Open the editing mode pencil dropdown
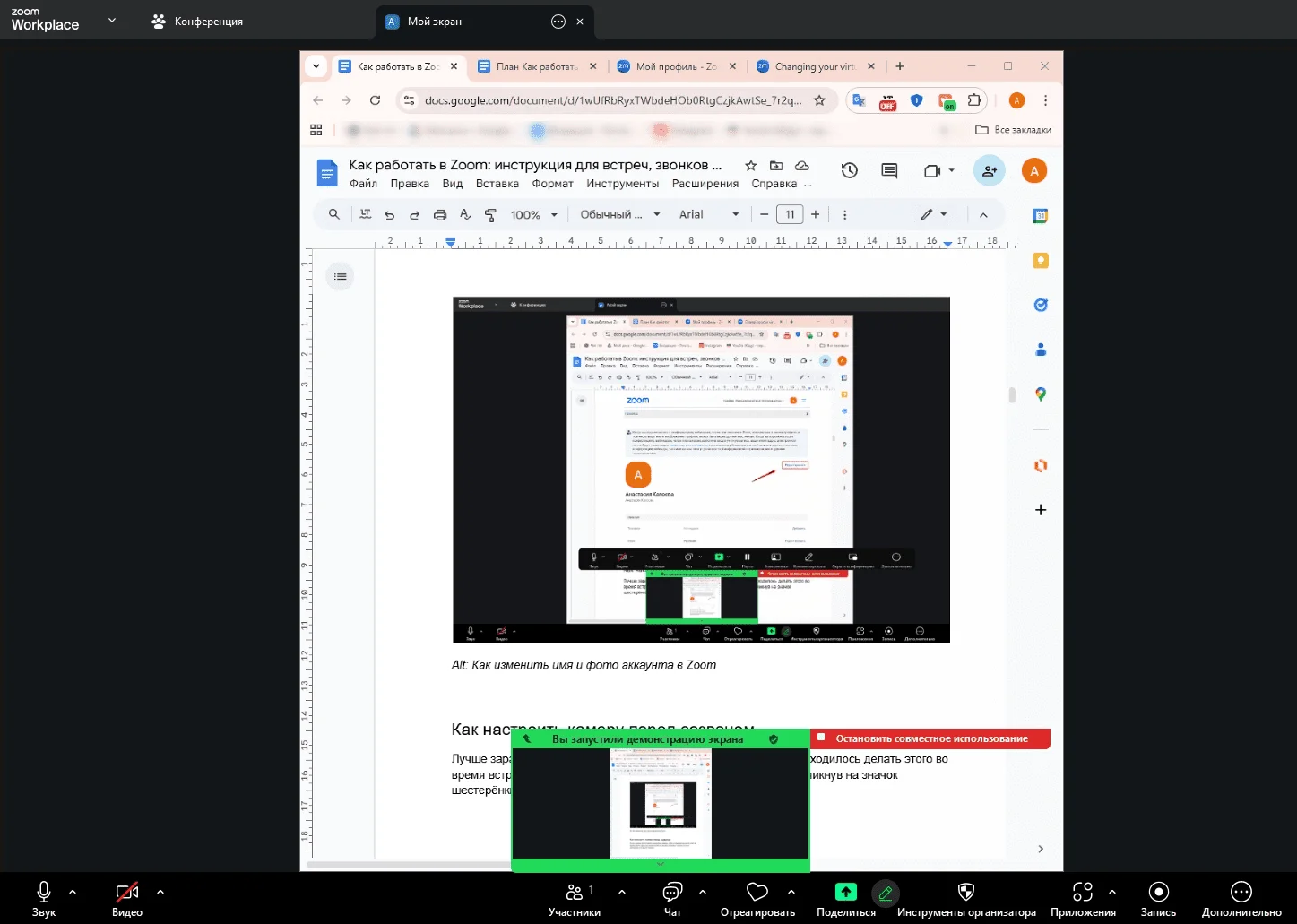1297x924 pixels. (x=934, y=215)
